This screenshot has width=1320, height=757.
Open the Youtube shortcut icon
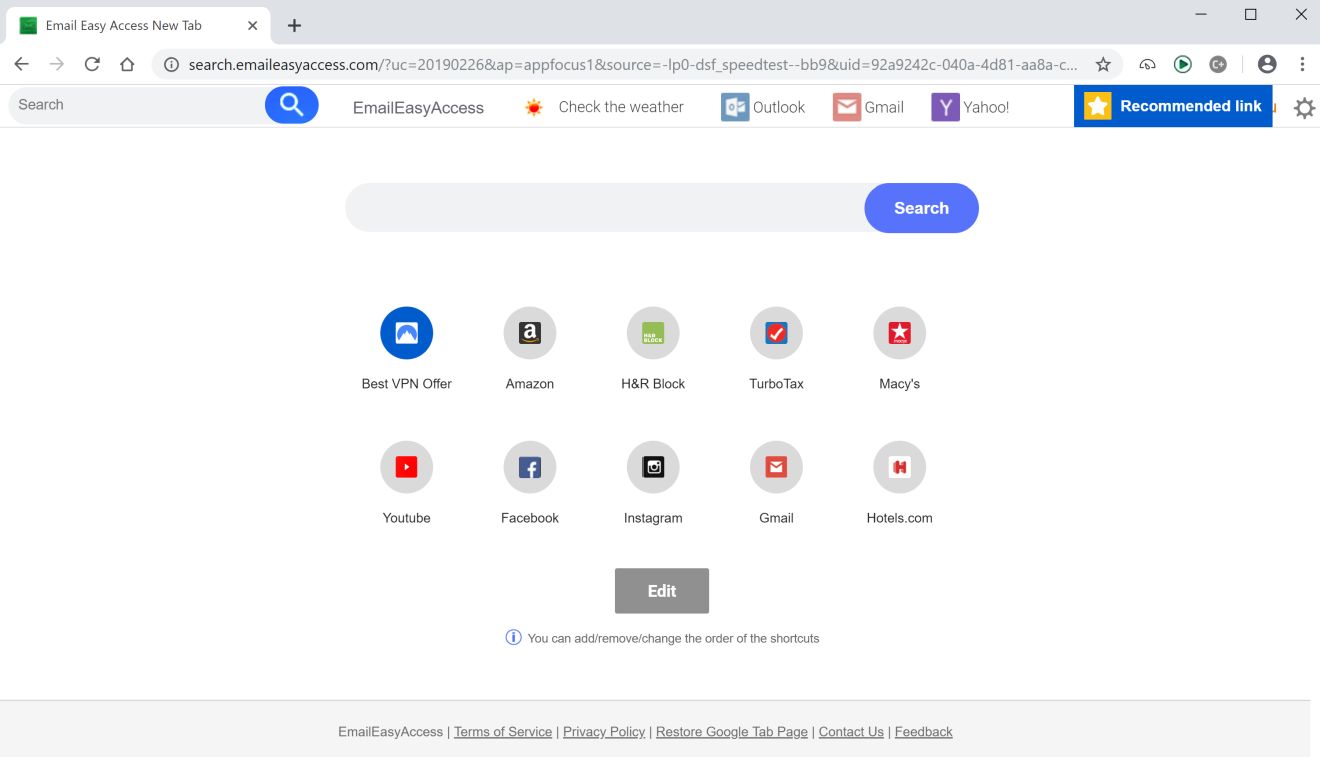point(406,466)
